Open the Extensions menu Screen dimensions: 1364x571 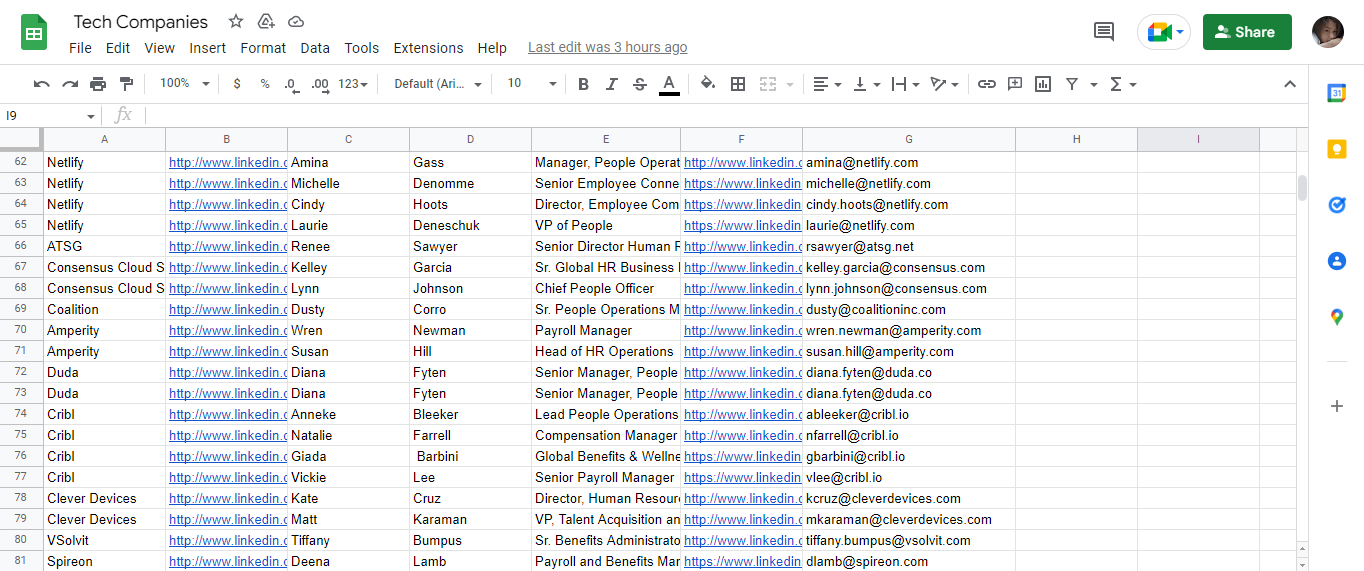click(x=428, y=48)
